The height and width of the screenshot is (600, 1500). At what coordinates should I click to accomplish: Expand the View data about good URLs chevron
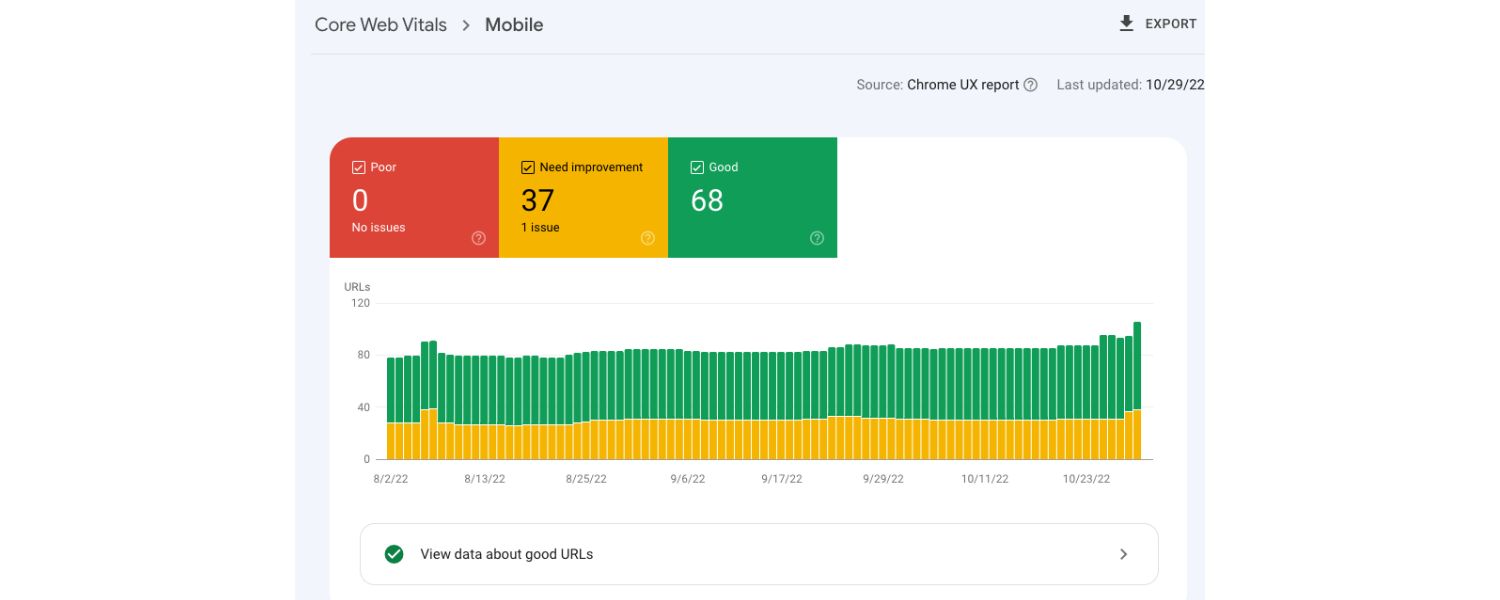pyautogui.click(x=1123, y=554)
